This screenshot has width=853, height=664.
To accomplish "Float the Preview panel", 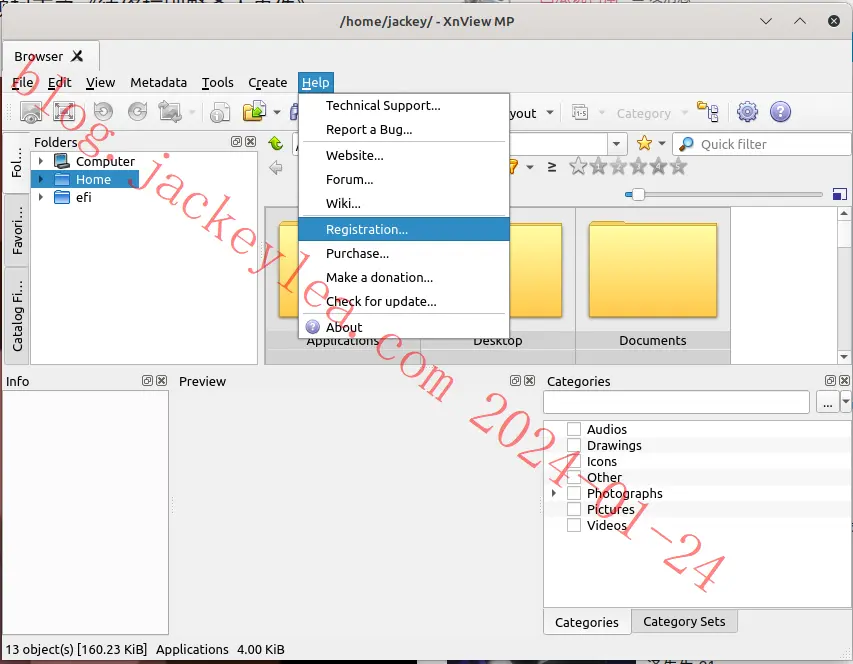I will coord(515,381).
